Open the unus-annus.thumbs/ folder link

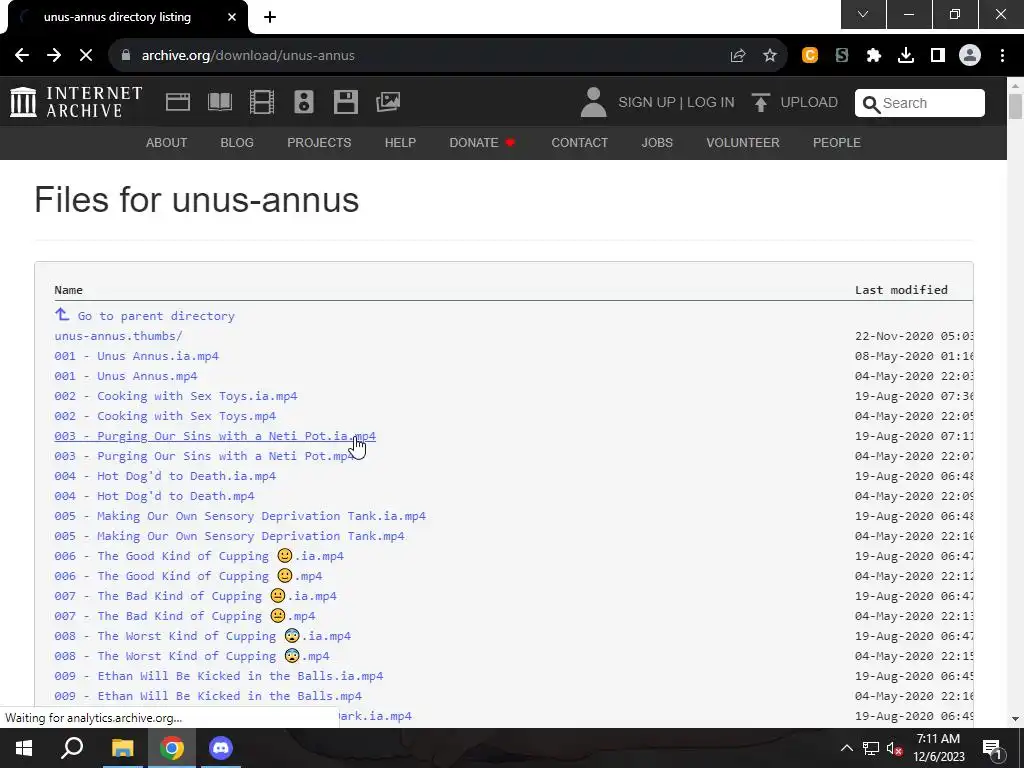[x=118, y=336]
